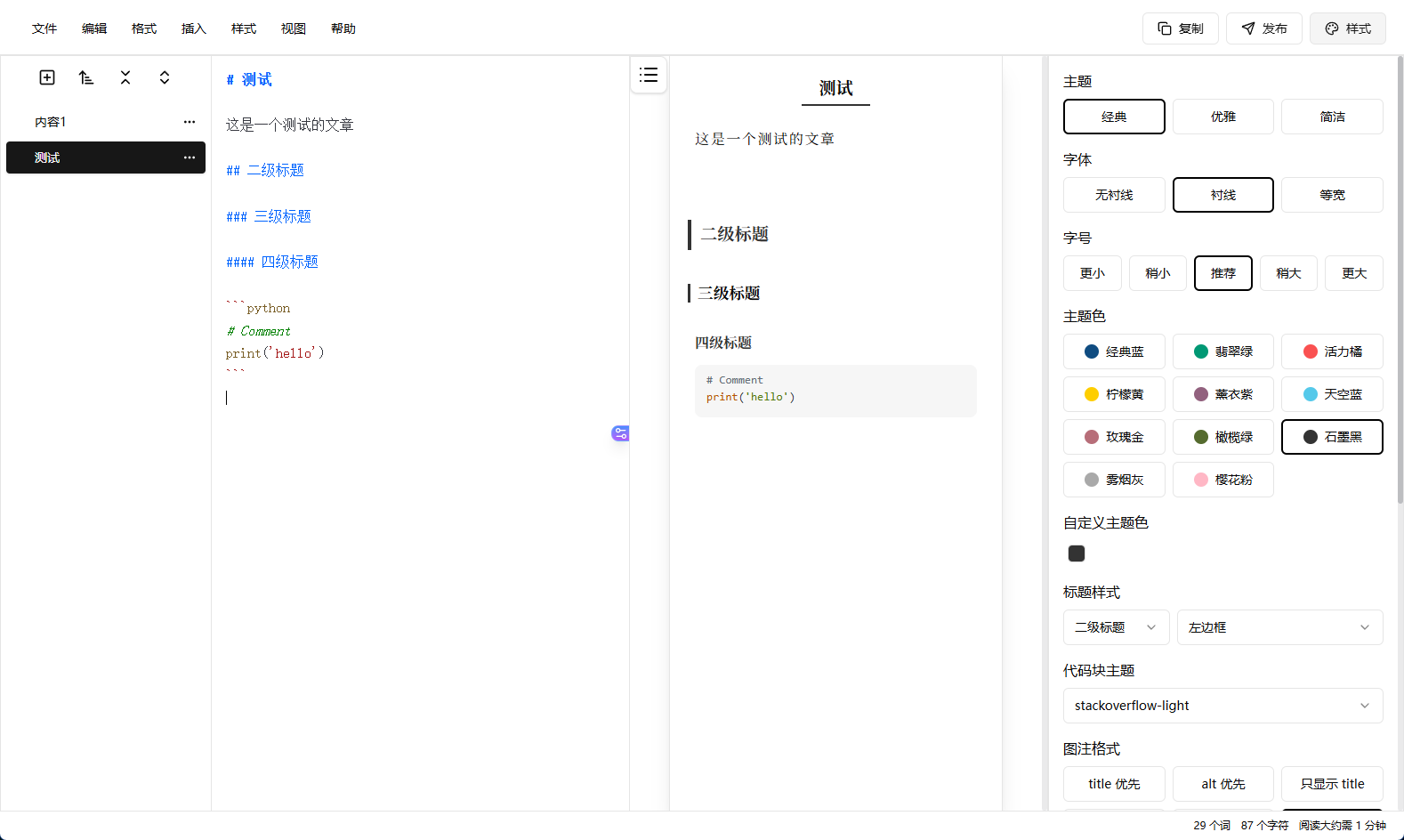Set font size to 稍大
Screen dimensions: 1404x840
tap(1288, 273)
